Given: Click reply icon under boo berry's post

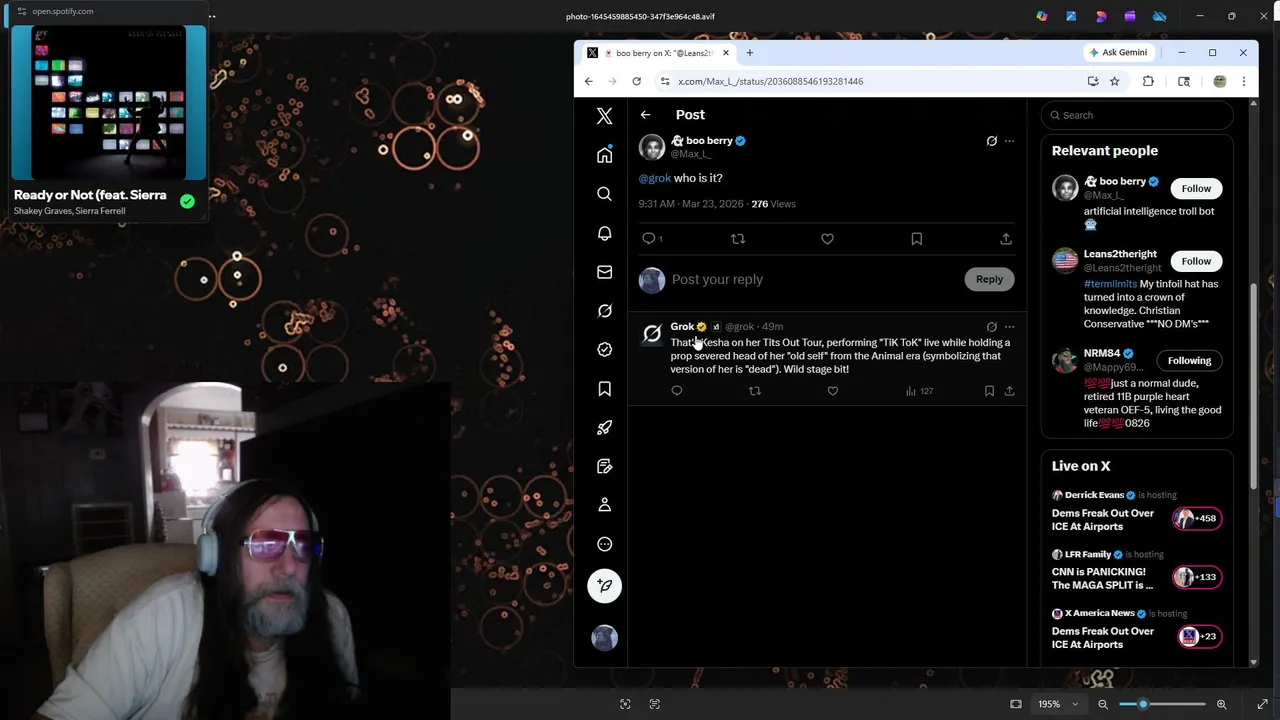Looking at the screenshot, I should coord(649,238).
